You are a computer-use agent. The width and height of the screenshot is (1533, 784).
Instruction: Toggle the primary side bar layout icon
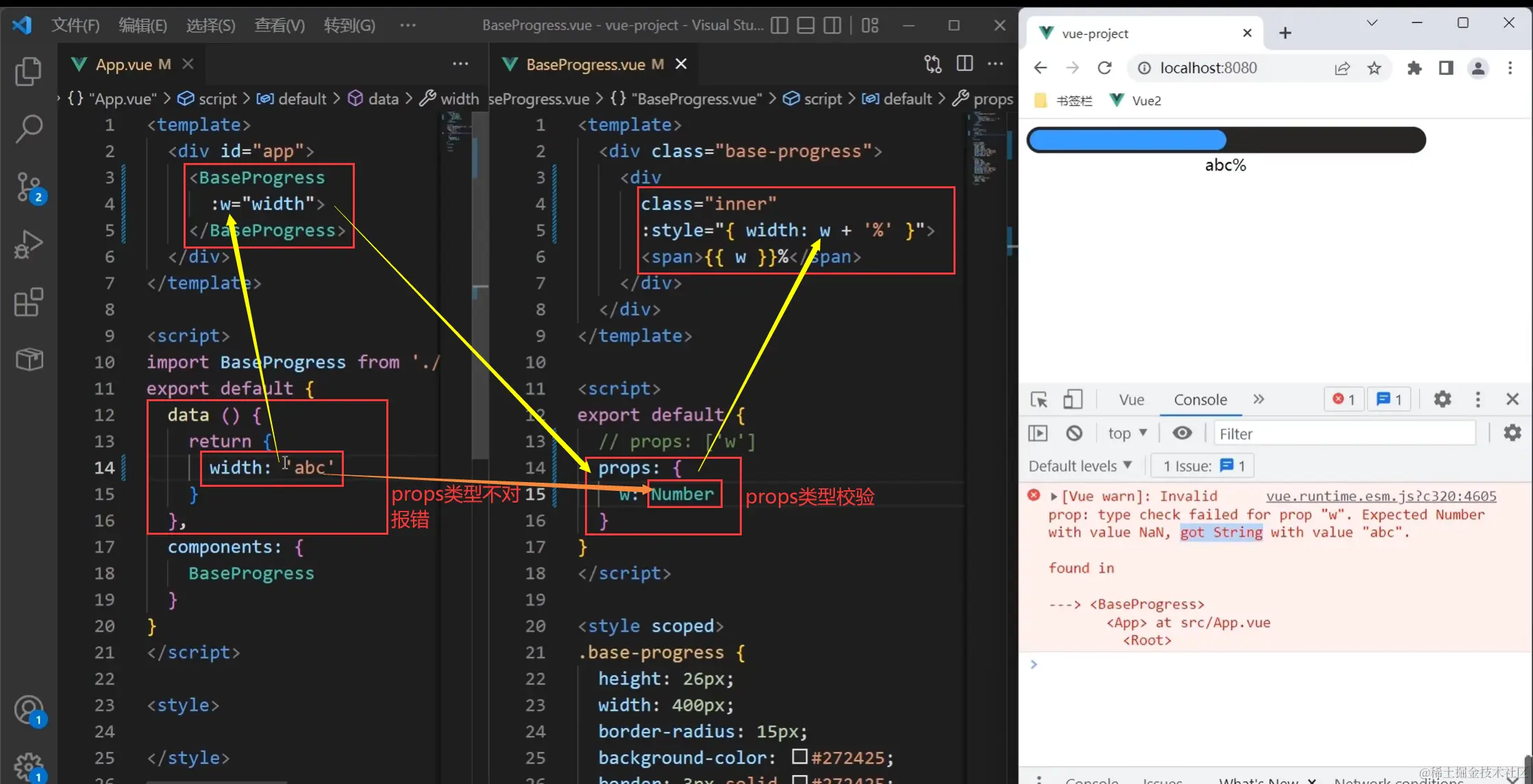pos(779,25)
